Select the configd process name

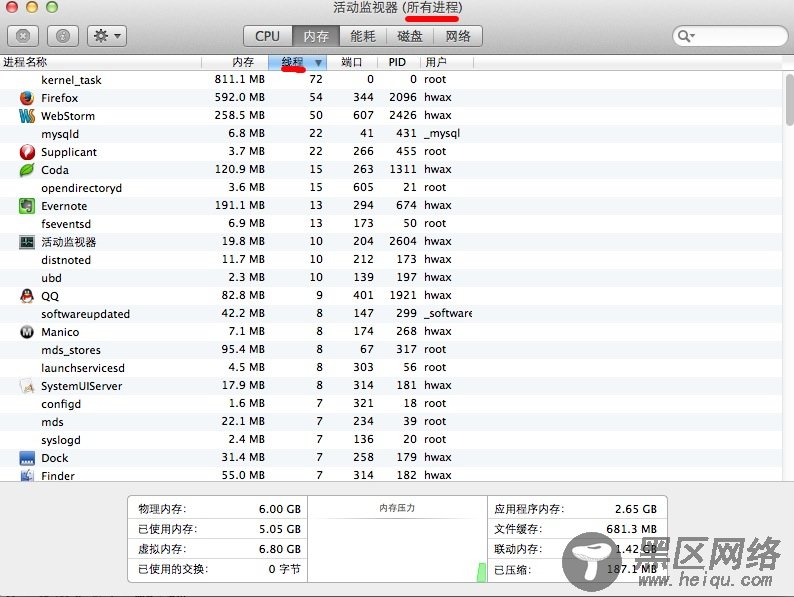click(61, 404)
